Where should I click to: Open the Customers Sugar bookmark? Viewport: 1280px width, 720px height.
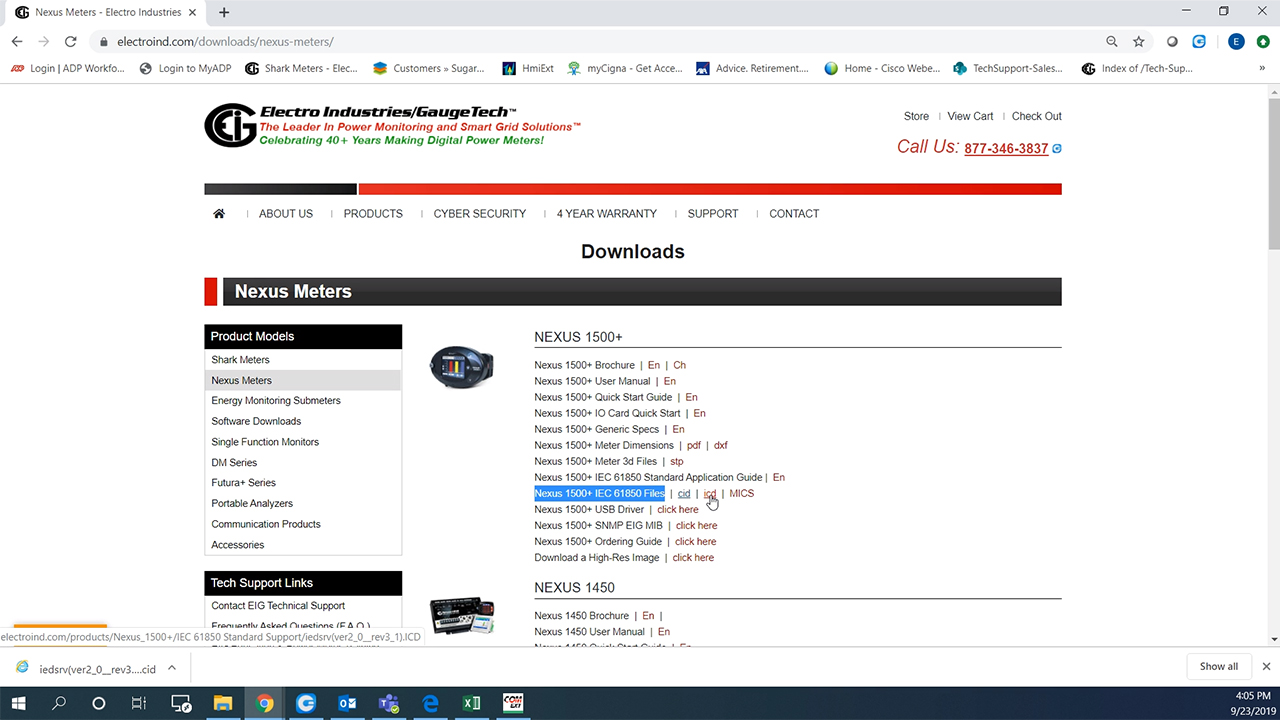point(429,68)
